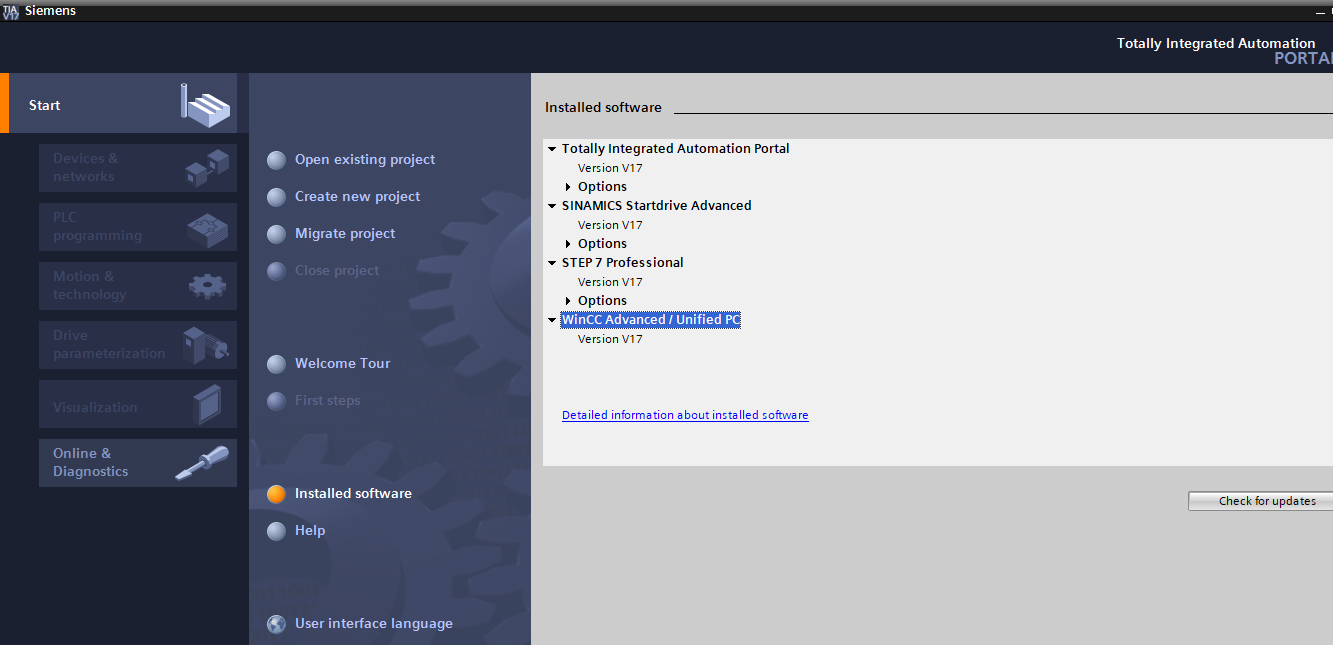This screenshot has height=645, width=1333.
Task: Open the Devices & networks portal
Action: click(x=138, y=168)
